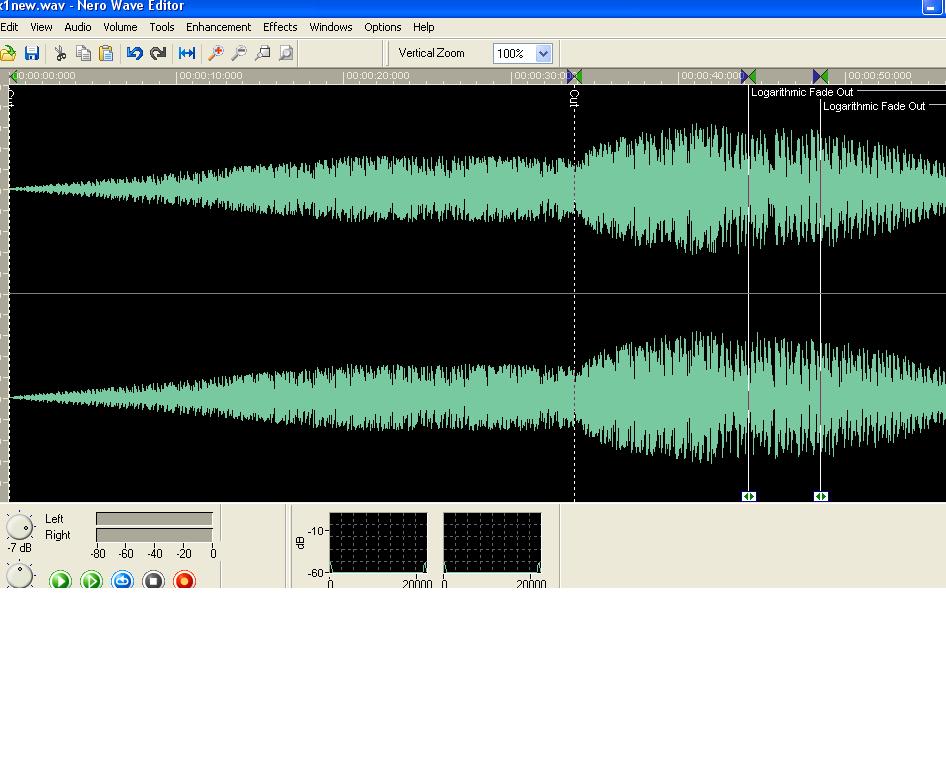Open the Effects menu

280,27
